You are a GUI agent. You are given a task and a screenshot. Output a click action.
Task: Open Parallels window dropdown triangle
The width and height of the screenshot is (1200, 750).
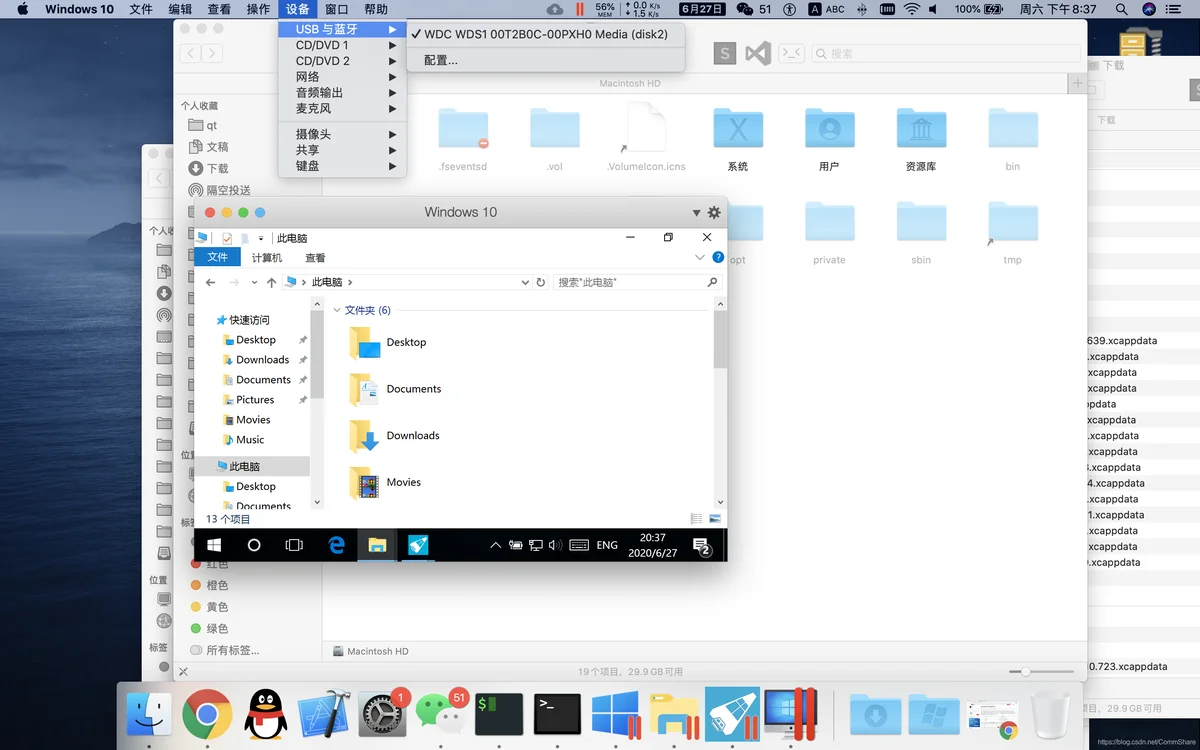point(697,212)
